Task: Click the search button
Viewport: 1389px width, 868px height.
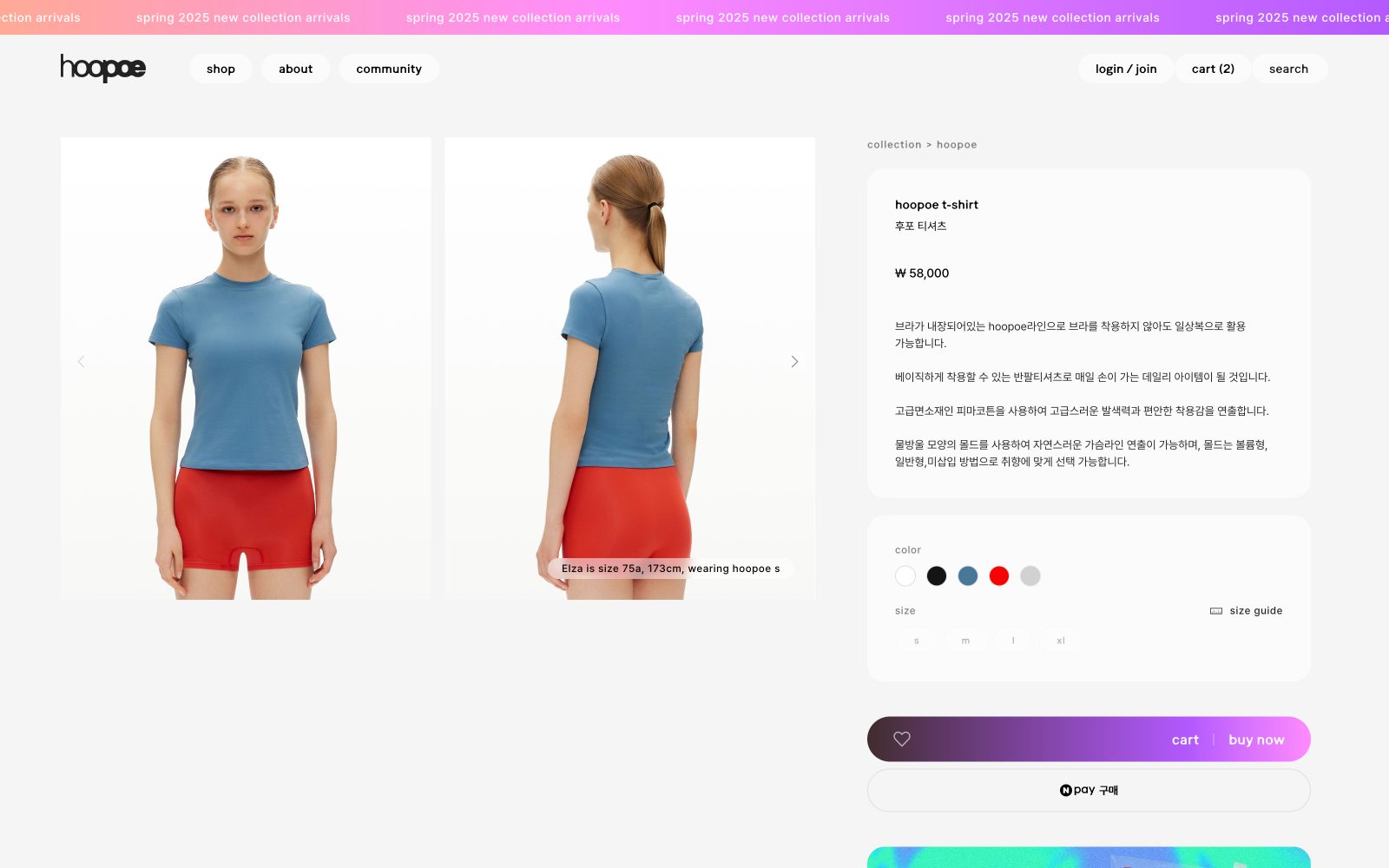Action: click(1288, 69)
